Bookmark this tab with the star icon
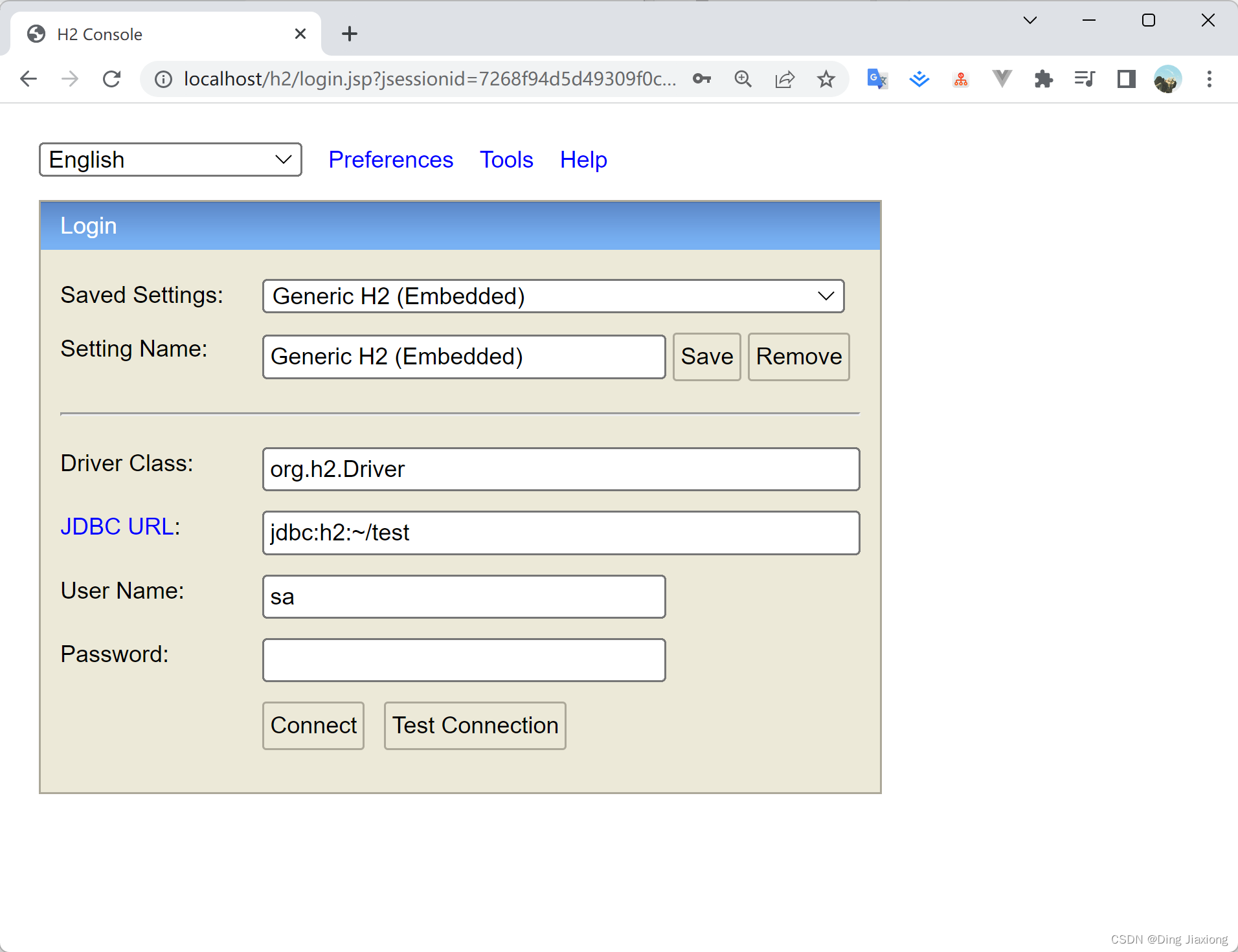Screen dimensions: 1238x952 tap(826, 79)
